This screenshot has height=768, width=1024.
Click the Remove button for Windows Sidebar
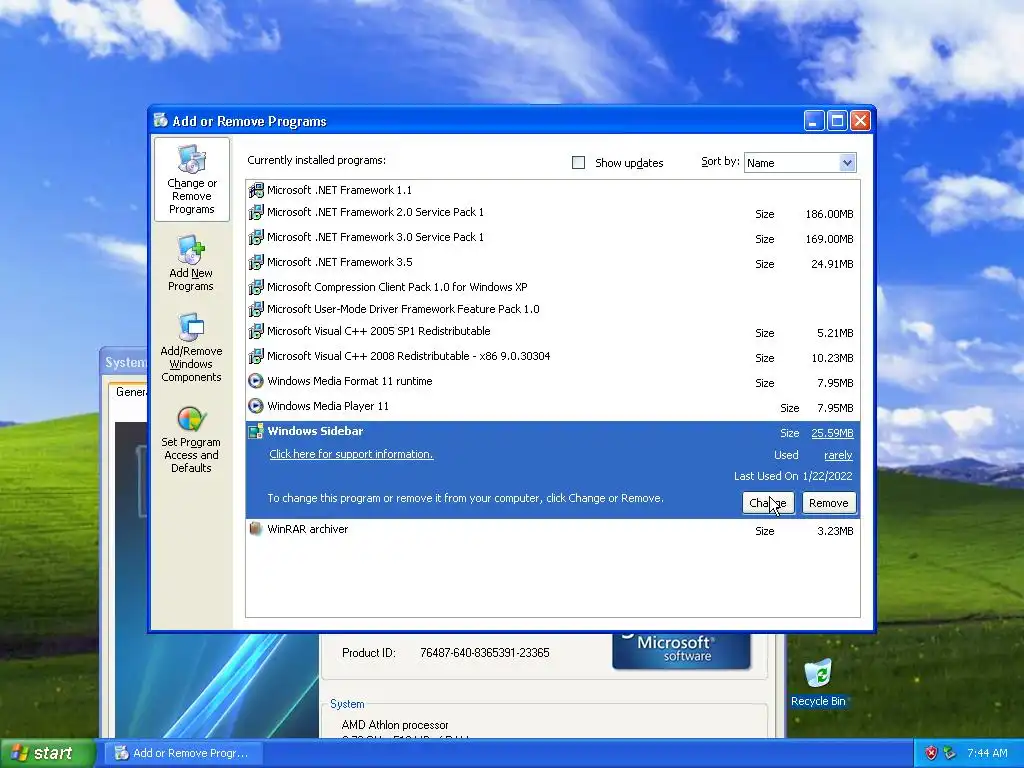coord(828,503)
